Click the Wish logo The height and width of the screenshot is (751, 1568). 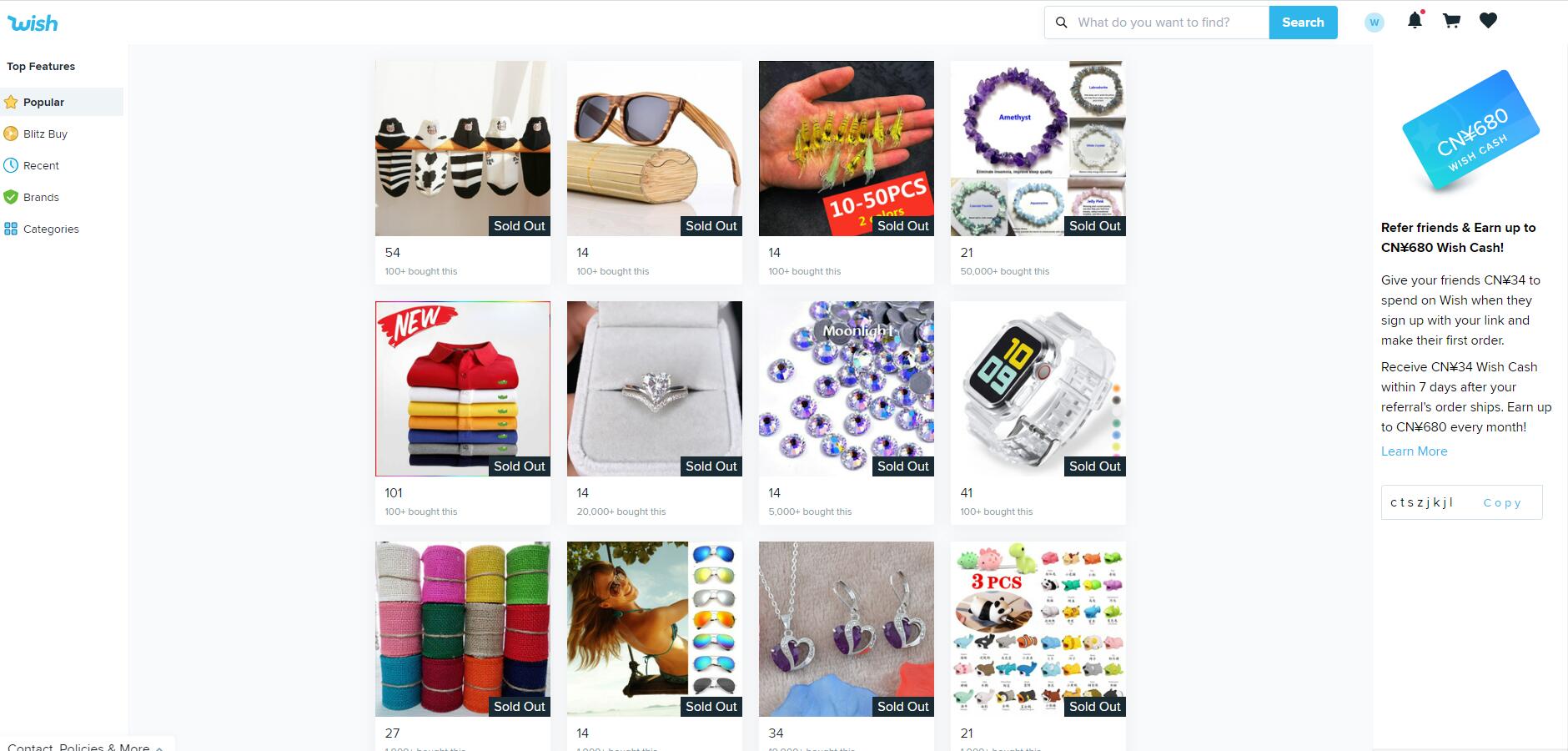[x=33, y=23]
